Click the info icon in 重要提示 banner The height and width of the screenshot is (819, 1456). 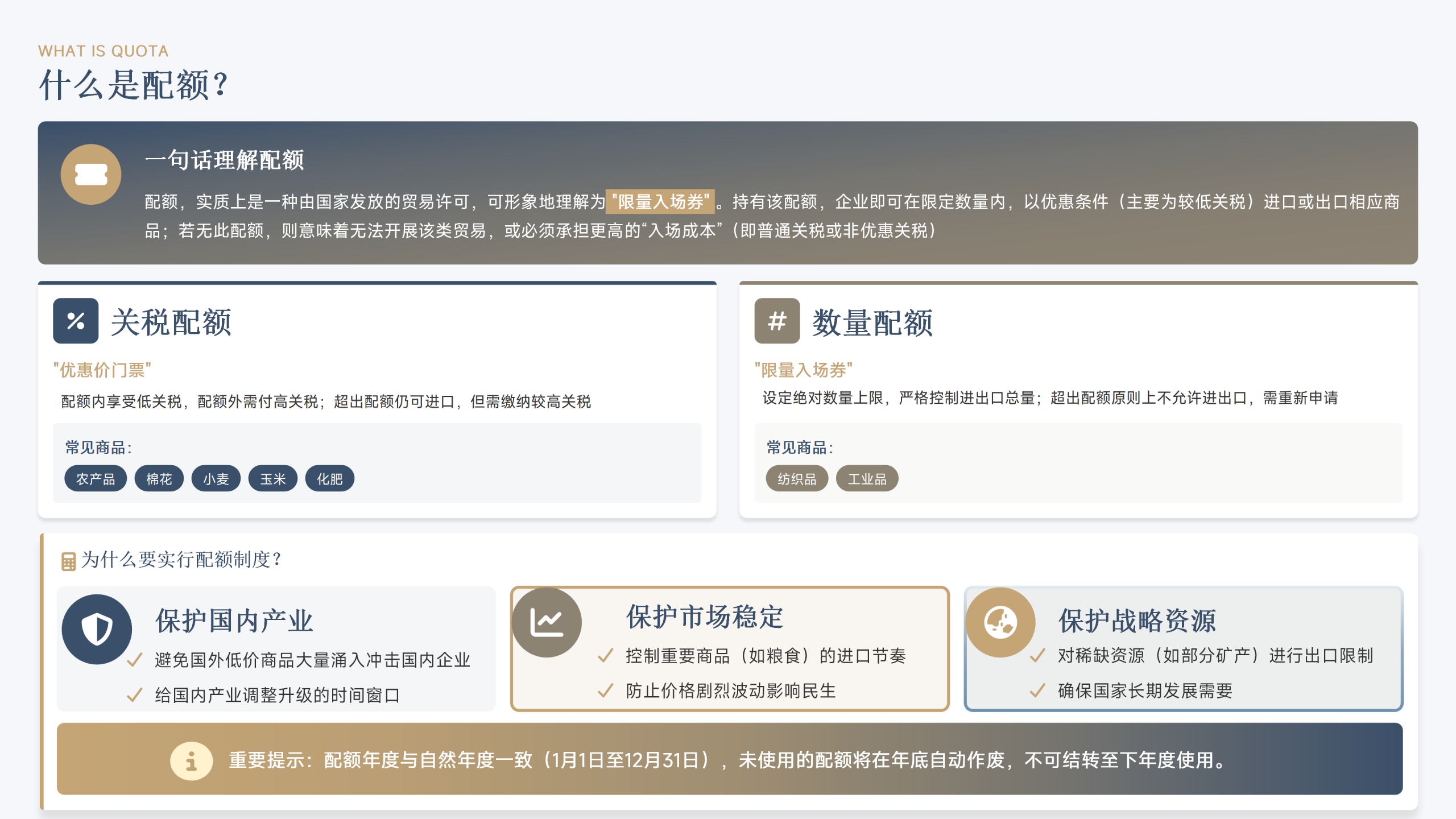tap(191, 760)
